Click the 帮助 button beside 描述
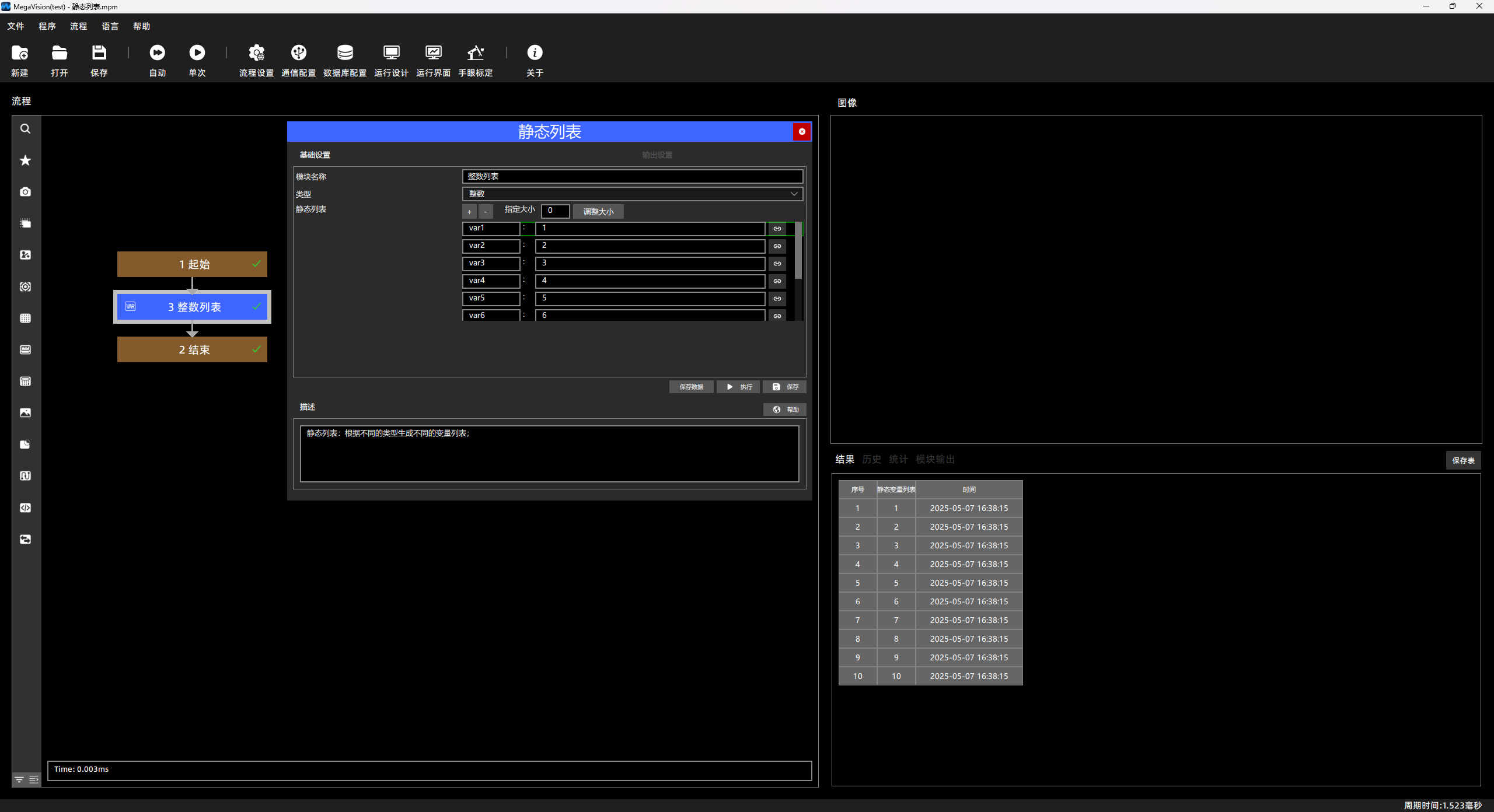 pos(785,409)
